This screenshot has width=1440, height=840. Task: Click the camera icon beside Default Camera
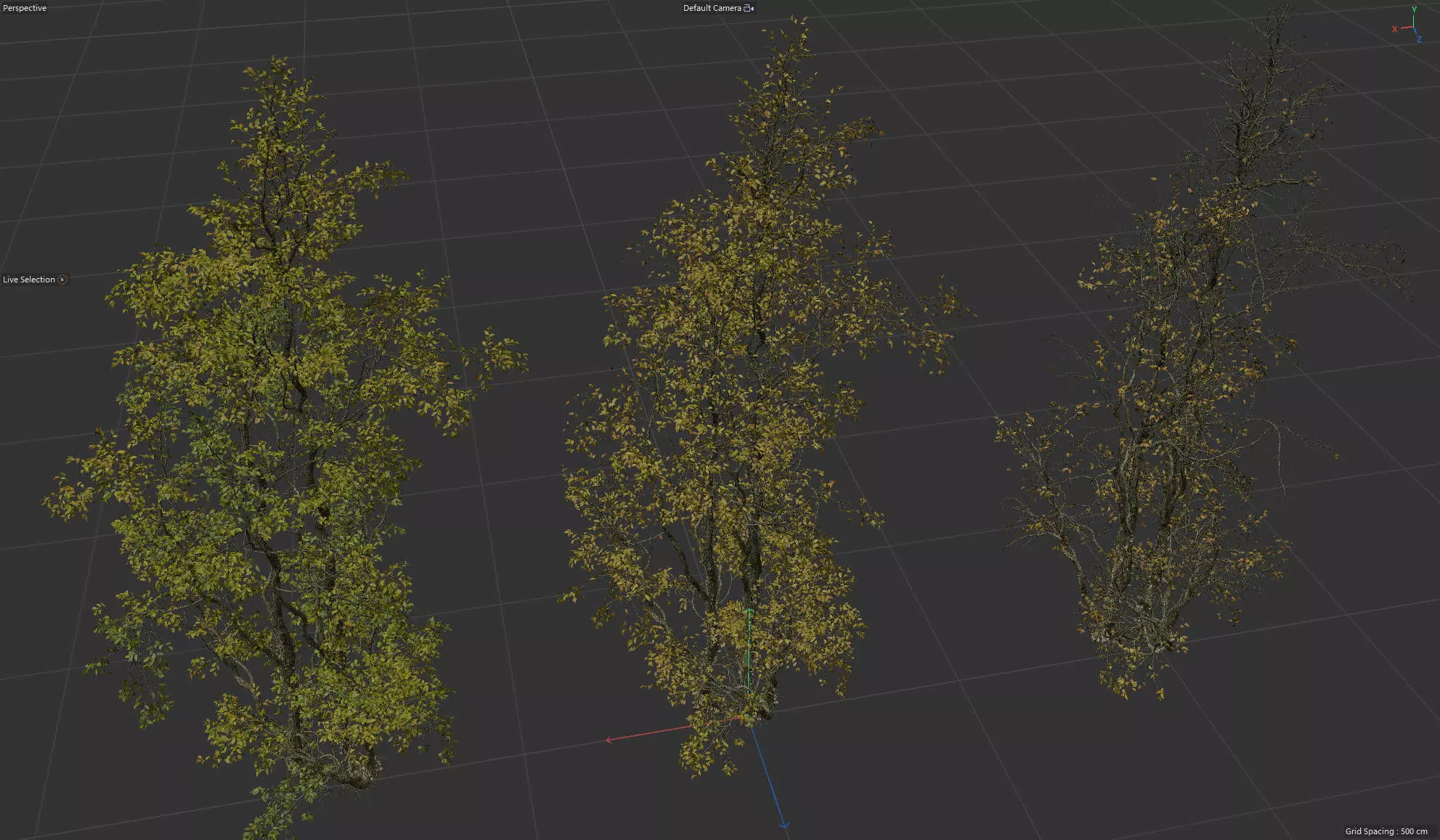coord(749,8)
